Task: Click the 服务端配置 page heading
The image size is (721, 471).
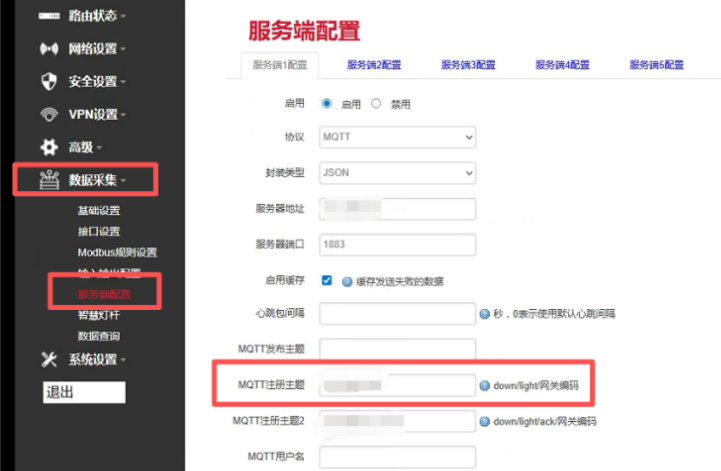Action: tap(304, 31)
